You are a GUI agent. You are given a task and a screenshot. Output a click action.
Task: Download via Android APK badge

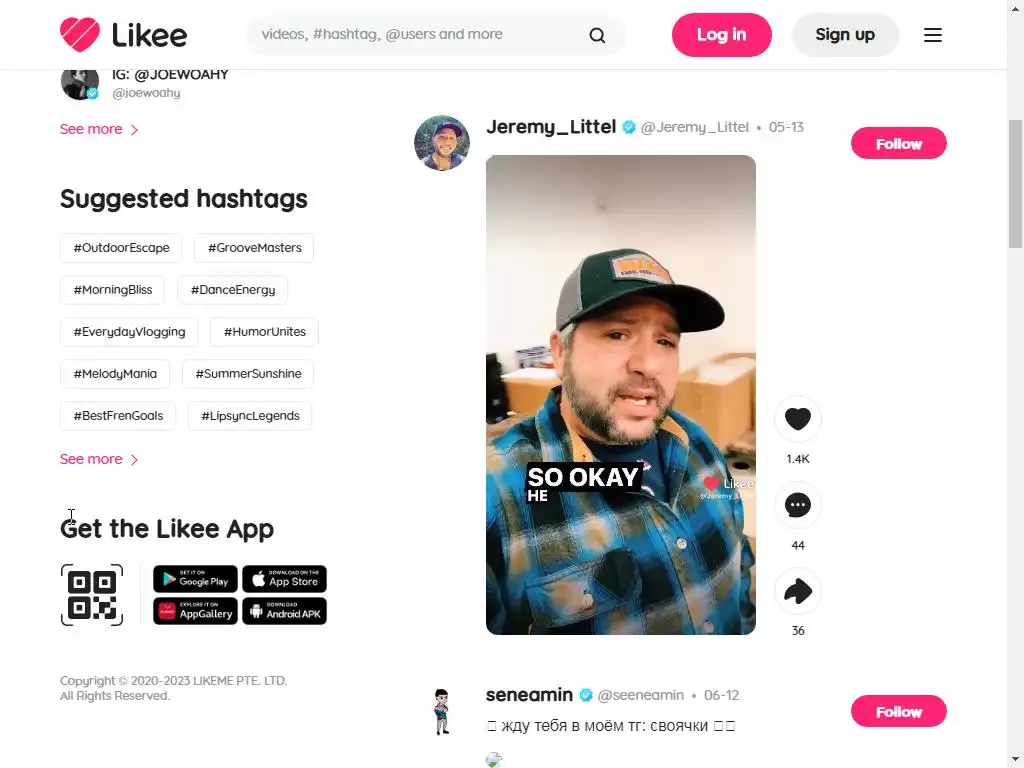click(x=284, y=611)
